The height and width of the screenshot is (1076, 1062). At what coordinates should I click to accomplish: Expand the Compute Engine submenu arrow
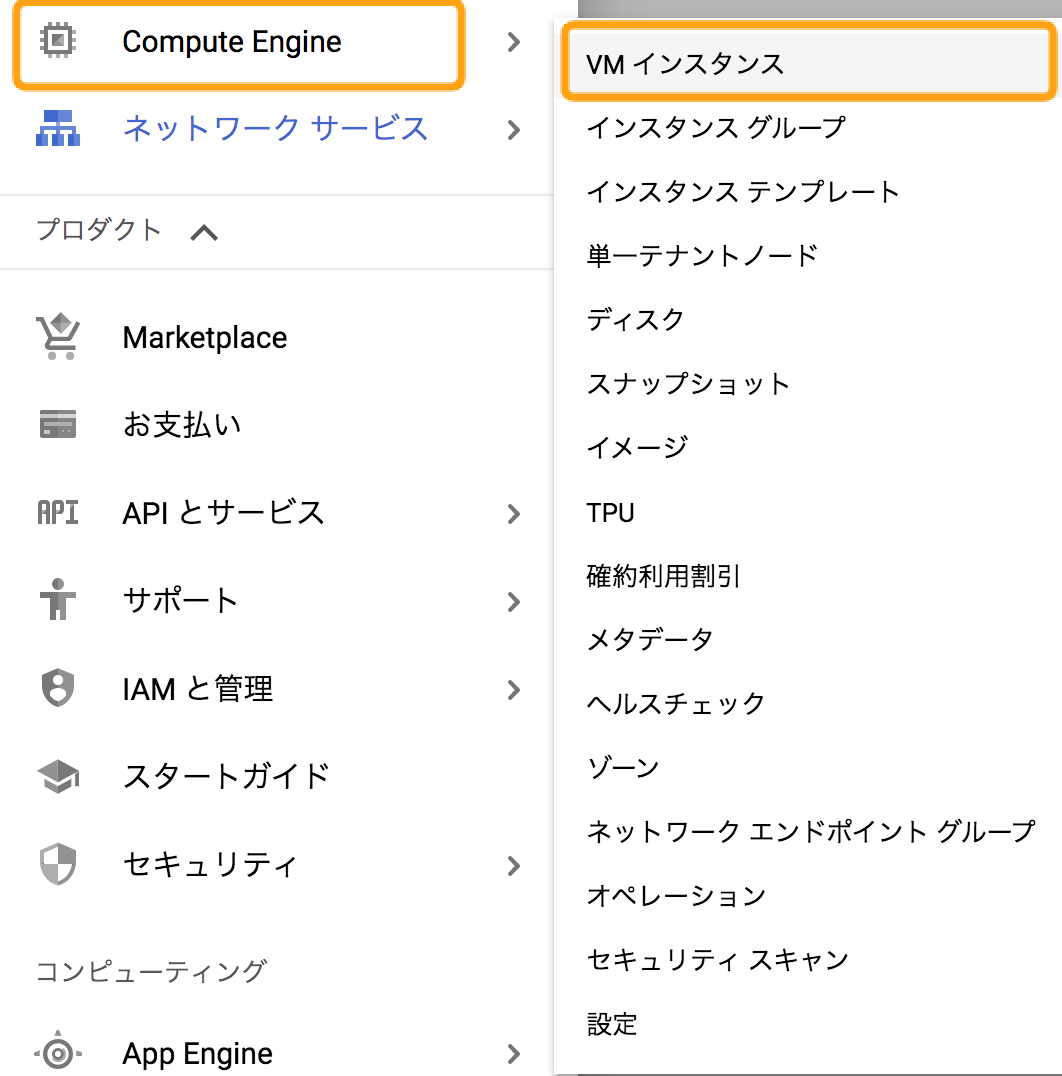tap(514, 42)
